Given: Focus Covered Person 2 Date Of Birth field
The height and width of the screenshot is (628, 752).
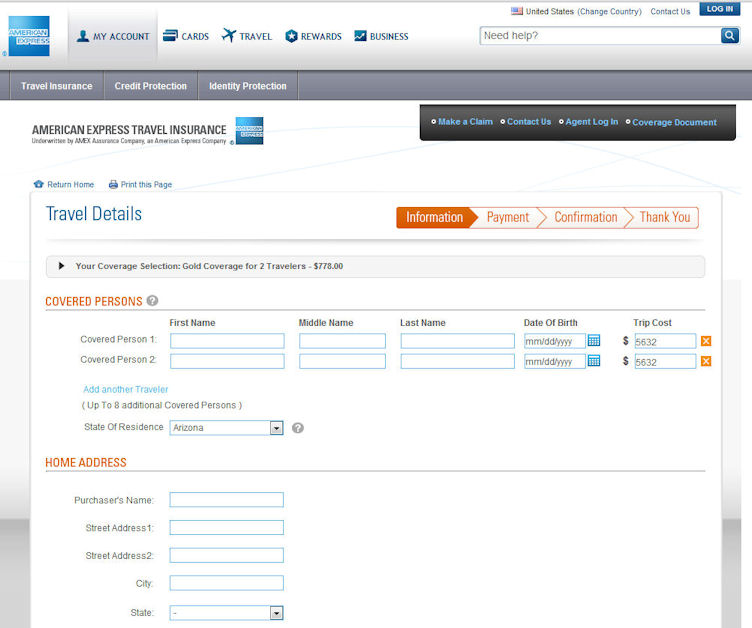Looking at the screenshot, I should [x=555, y=361].
